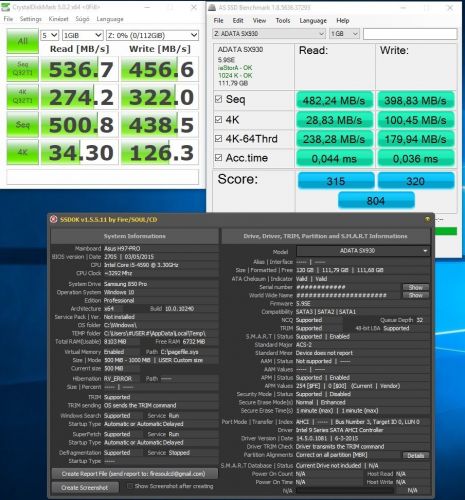Open the 1GiB test size dropdown in CrystalDiskMark
The height and width of the screenshot is (500, 465).
[82, 35]
